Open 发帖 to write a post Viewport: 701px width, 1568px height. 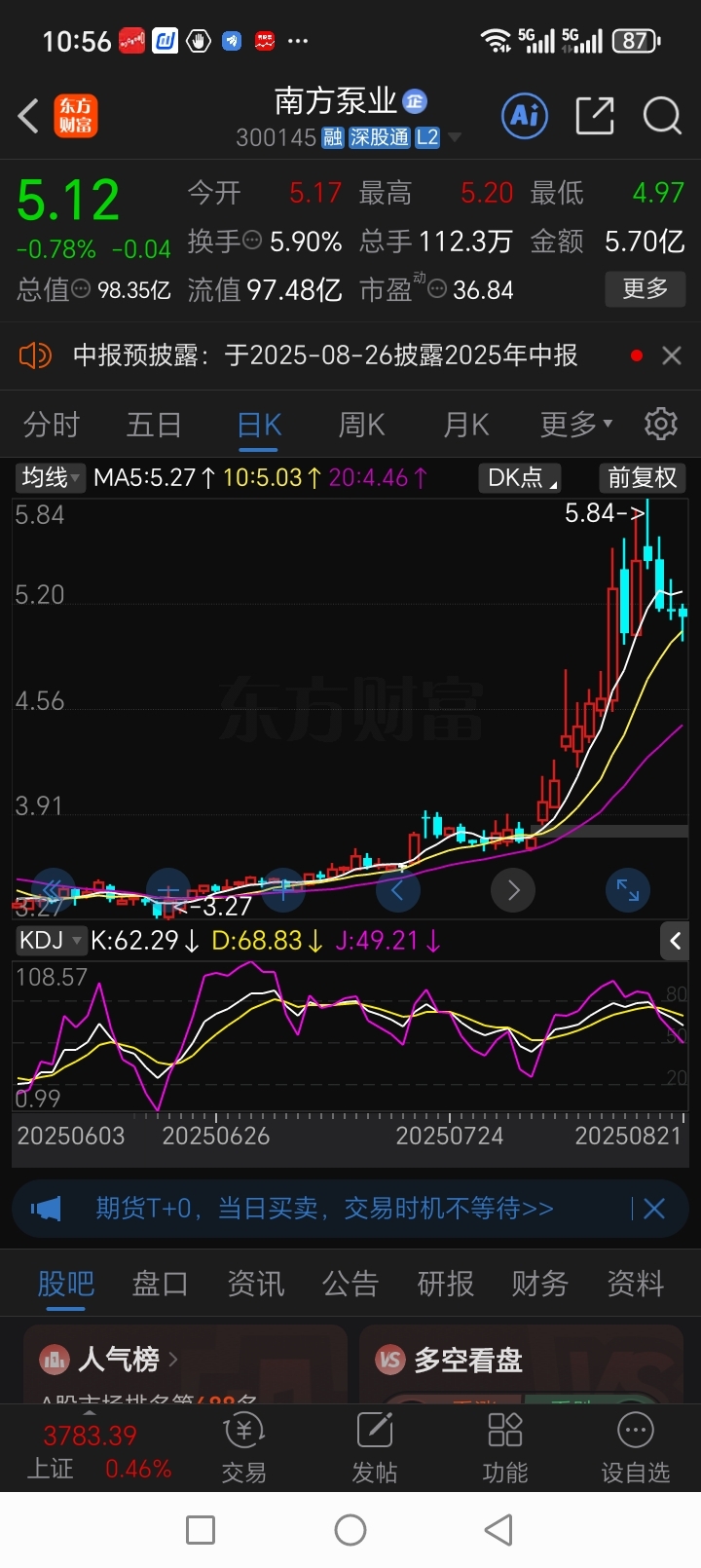tap(375, 1448)
